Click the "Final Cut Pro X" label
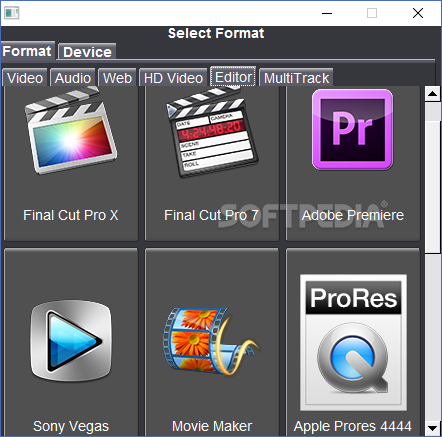This screenshot has width=442, height=437. coord(71,215)
